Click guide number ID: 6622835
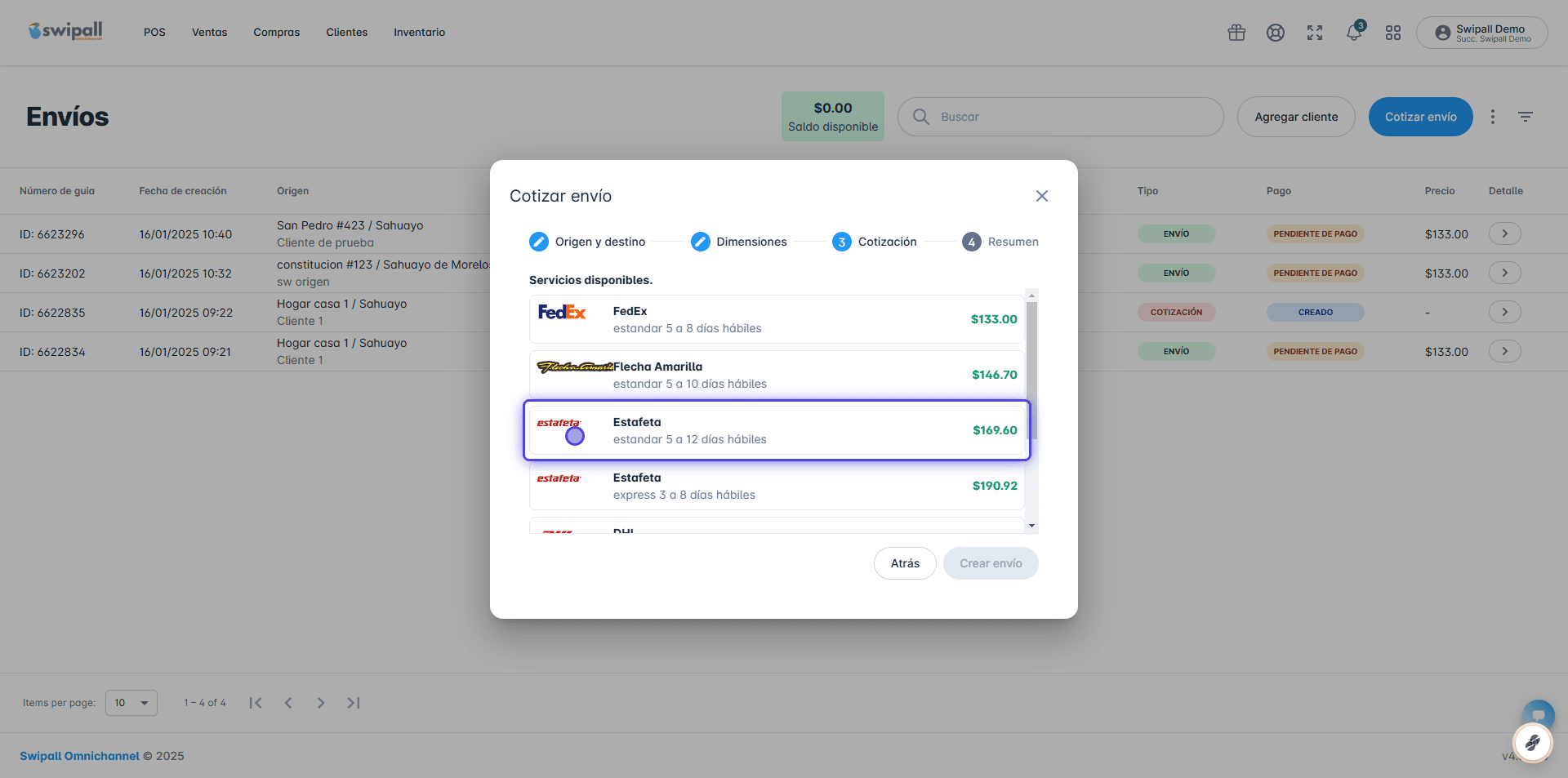The width and height of the screenshot is (1568, 778). click(52, 313)
